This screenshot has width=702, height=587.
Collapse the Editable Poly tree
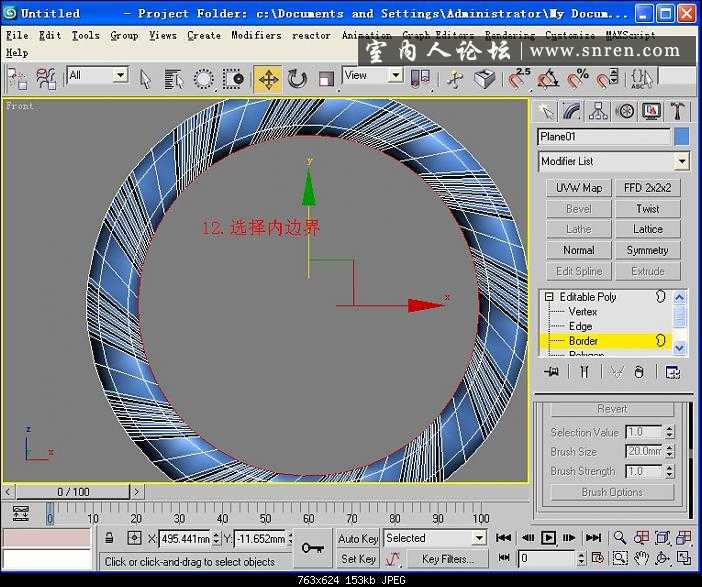click(549, 297)
